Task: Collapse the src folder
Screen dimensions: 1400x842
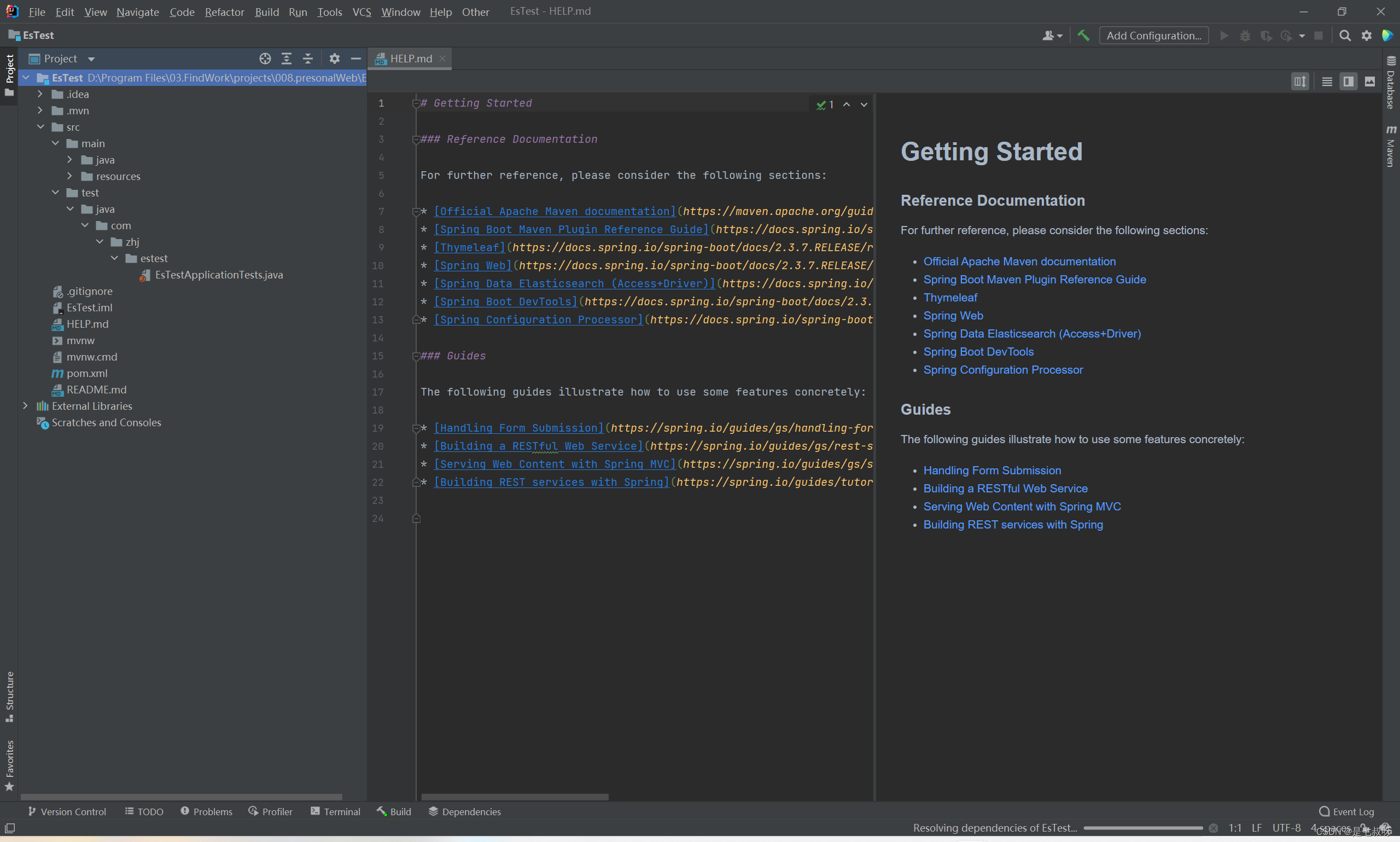Action: (x=40, y=126)
